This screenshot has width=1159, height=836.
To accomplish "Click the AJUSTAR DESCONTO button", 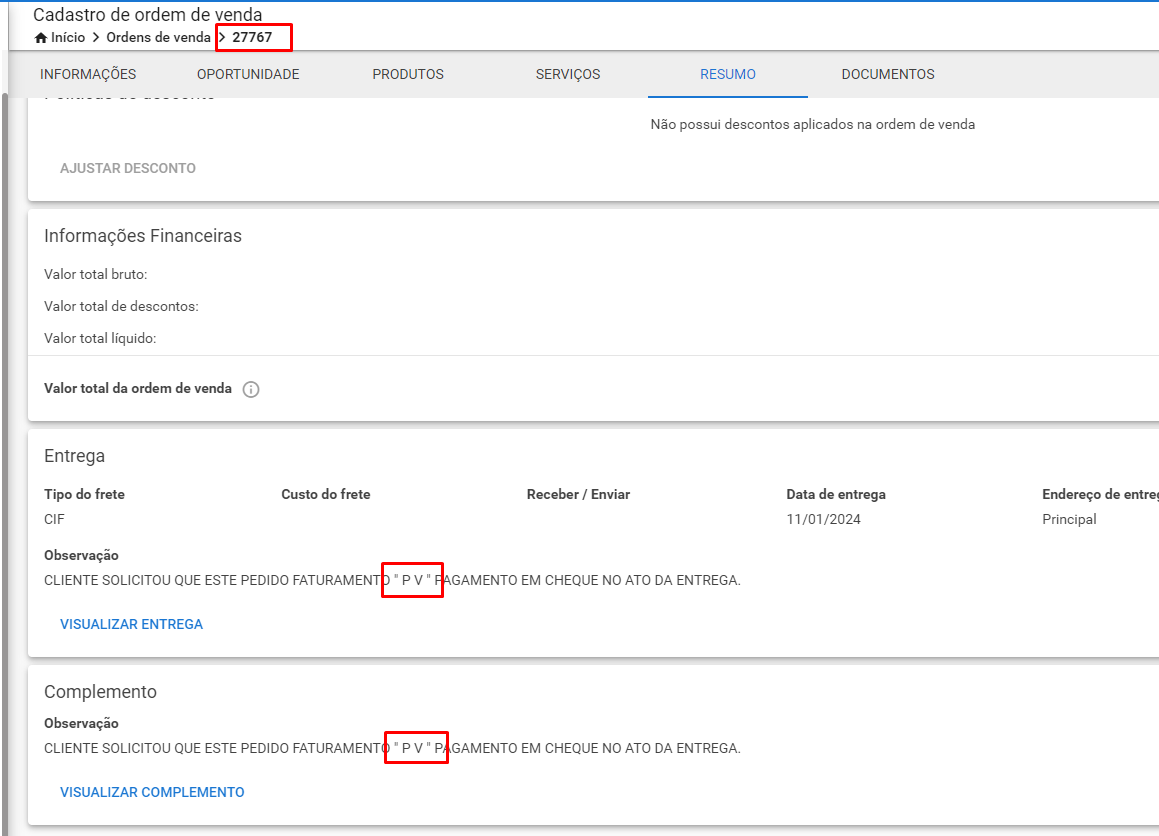I will click(x=128, y=168).
